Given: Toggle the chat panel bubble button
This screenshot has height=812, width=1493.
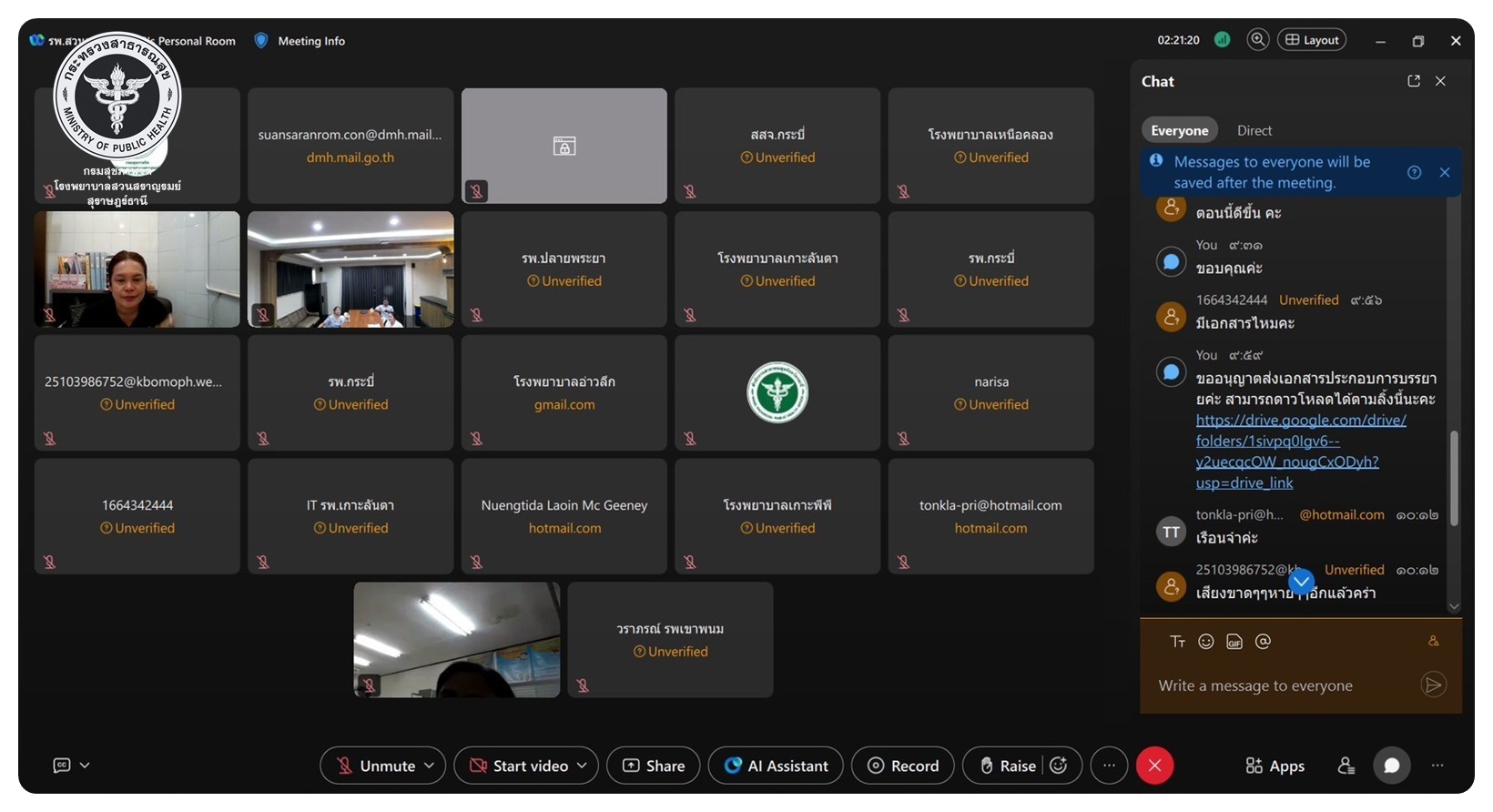Looking at the screenshot, I should pyautogui.click(x=1391, y=766).
